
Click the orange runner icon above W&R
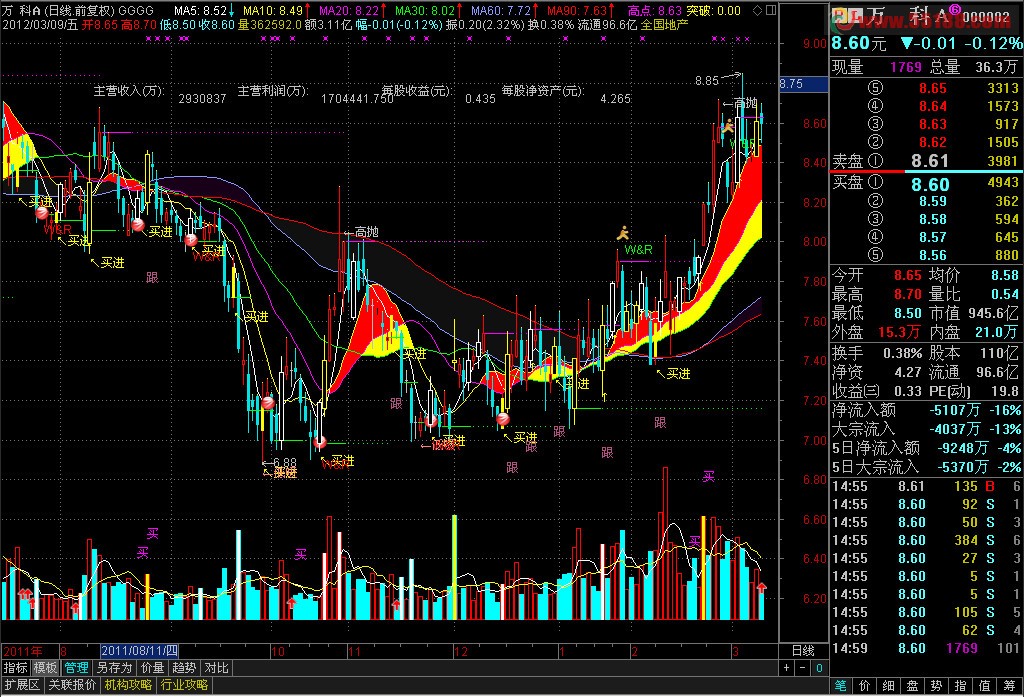point(624,233)
